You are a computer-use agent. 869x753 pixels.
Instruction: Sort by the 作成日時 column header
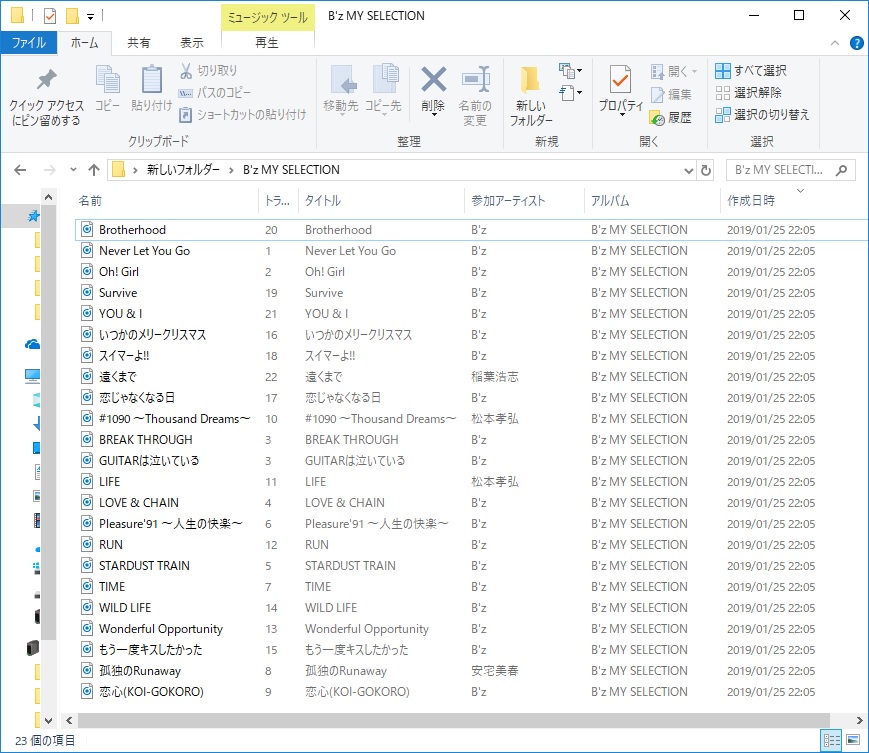pos(793,201)
